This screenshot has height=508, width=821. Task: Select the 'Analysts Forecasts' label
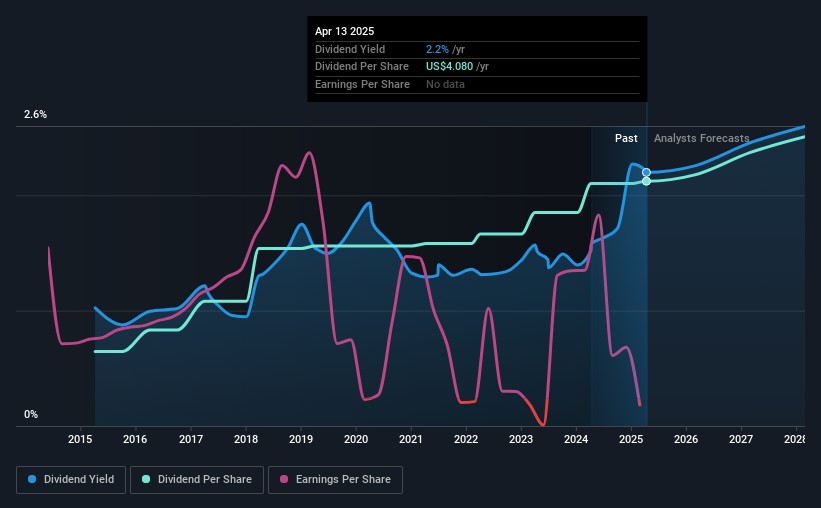click(701, 139)
